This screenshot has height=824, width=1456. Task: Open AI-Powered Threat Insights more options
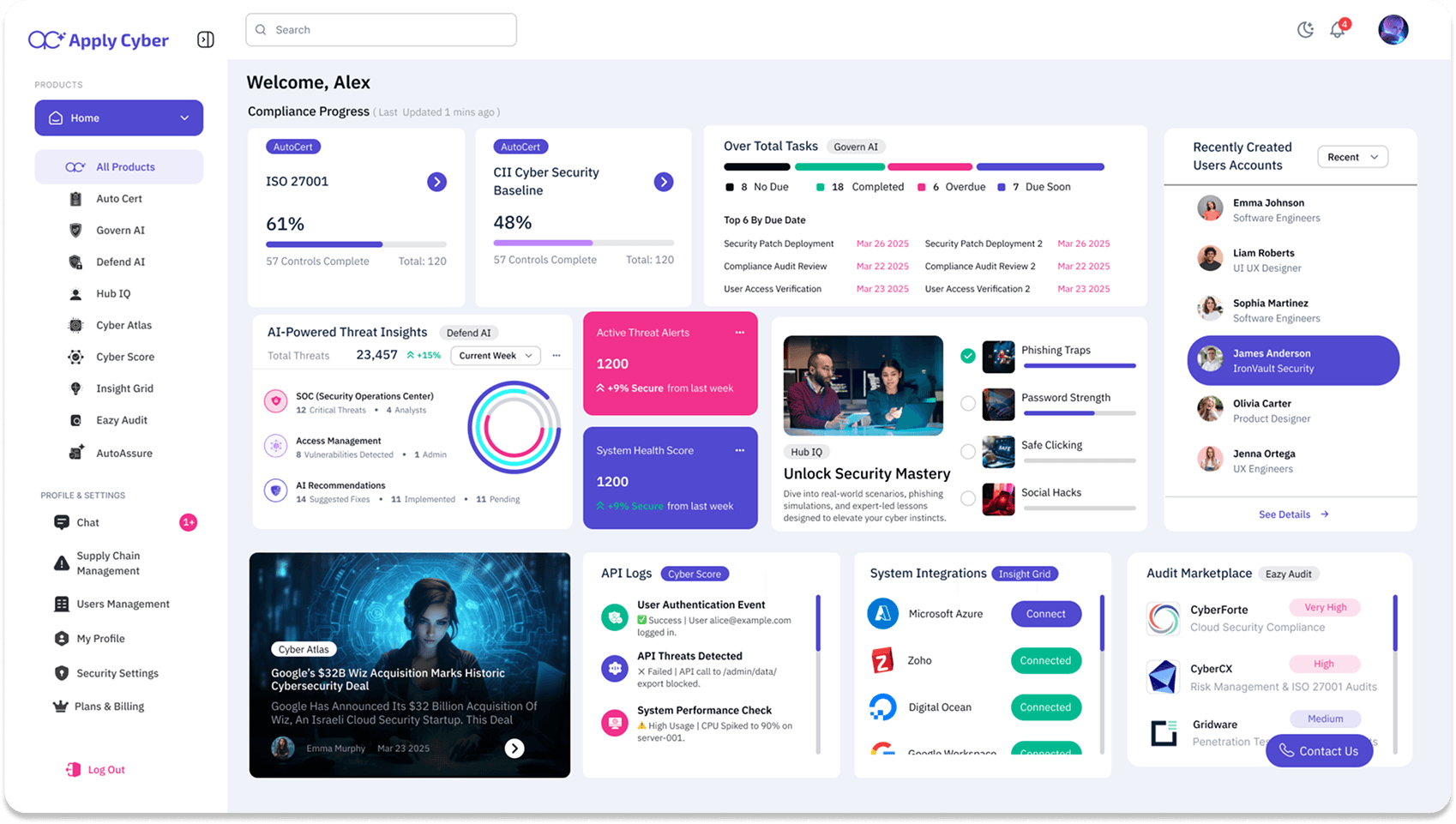tap(557, 355)
